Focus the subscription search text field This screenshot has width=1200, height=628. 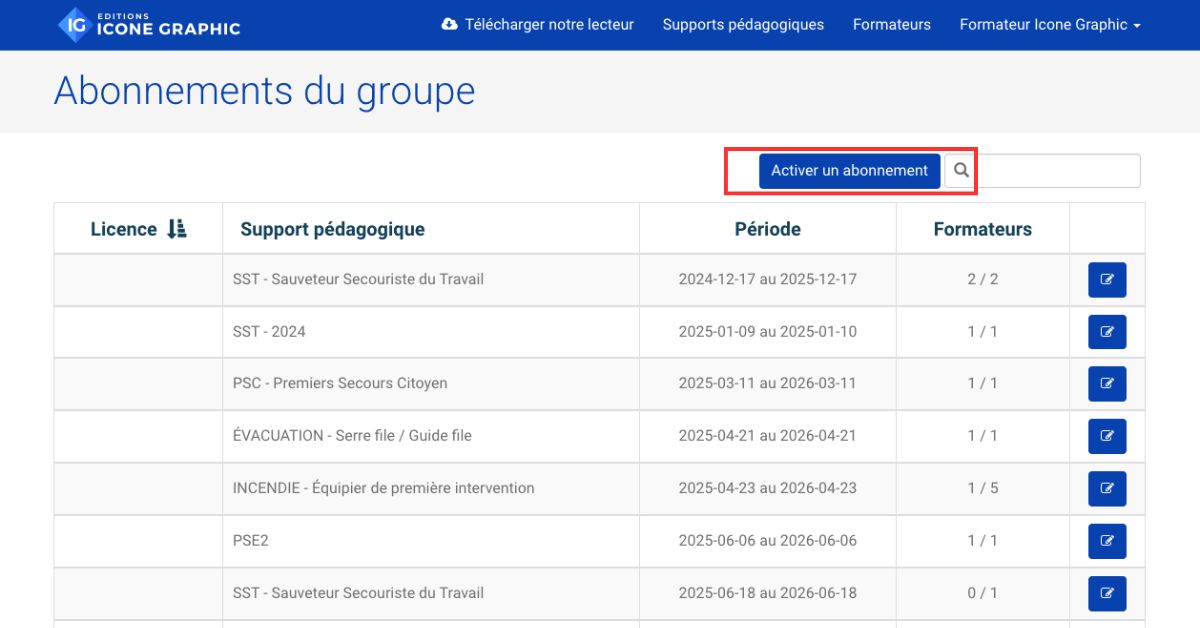(x=1058, y=171)
